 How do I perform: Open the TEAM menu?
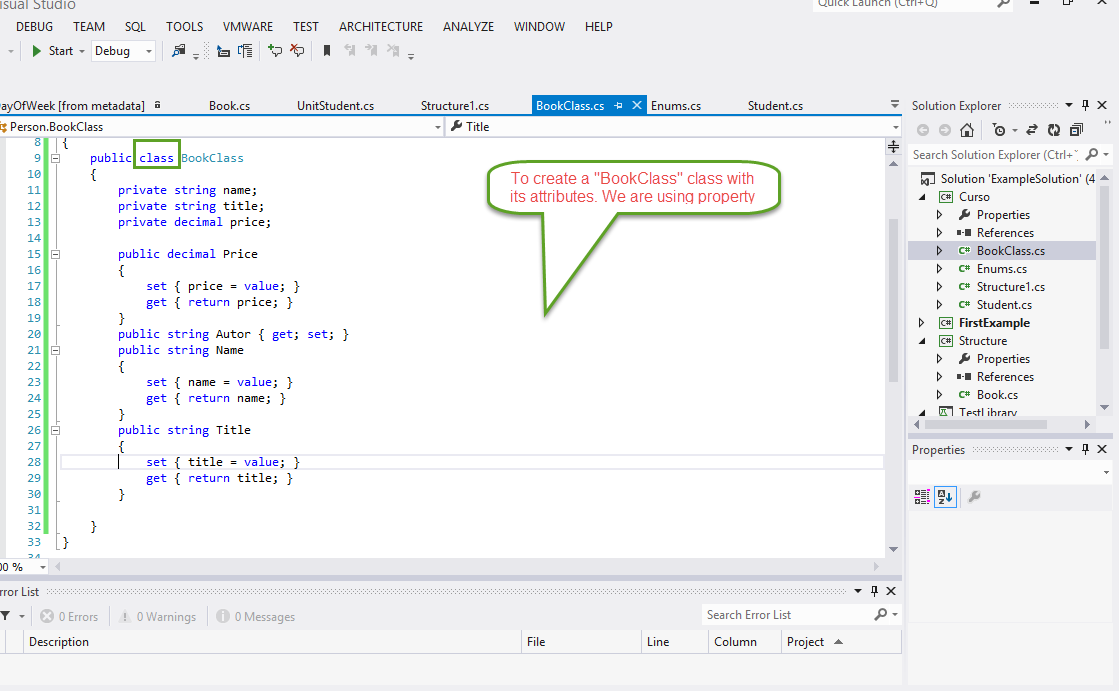tap(88, 26)
